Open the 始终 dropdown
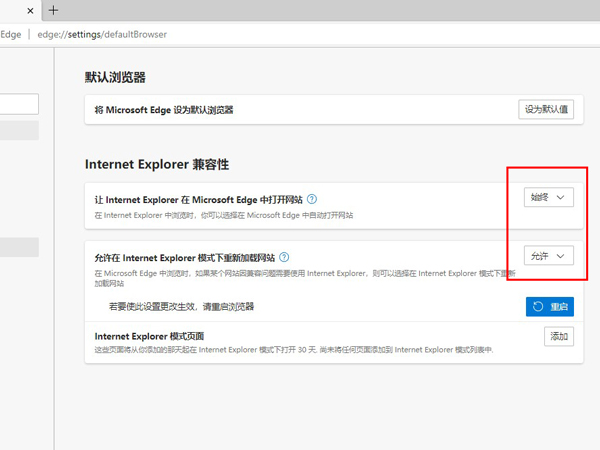This screenshot has width=600, height=450. click(549, 198)
